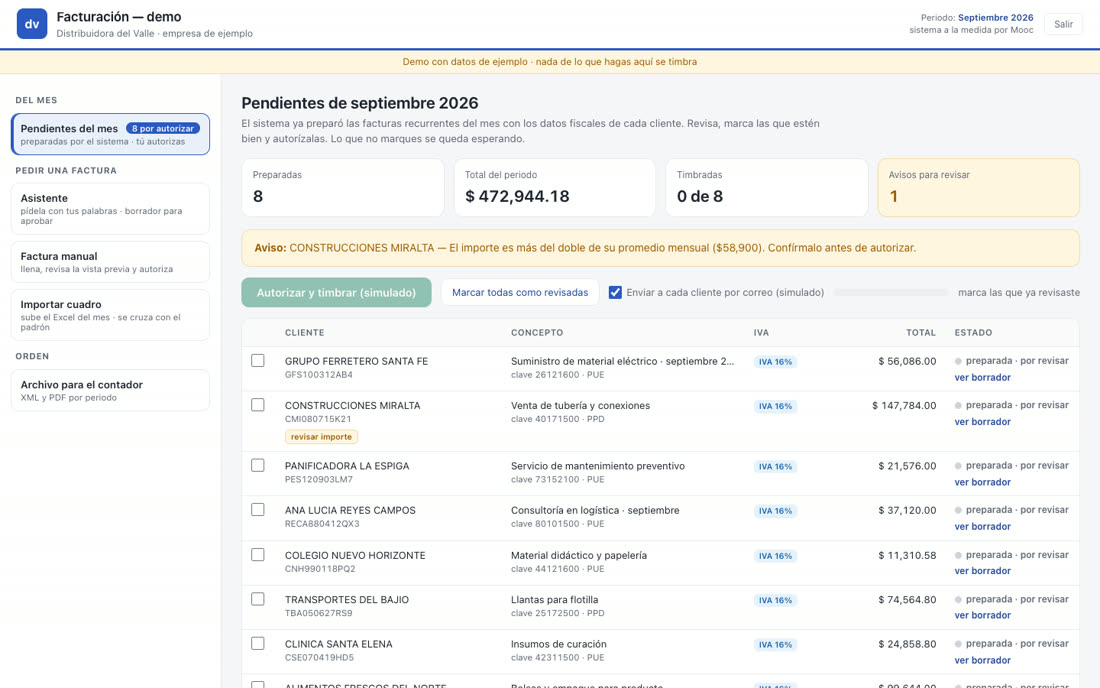This screenshot has height=688, width=1100.
Task: Check the GRUPO FERRETERO SANTA FE row
Action: pyautogui.click(x=257, y=360)
